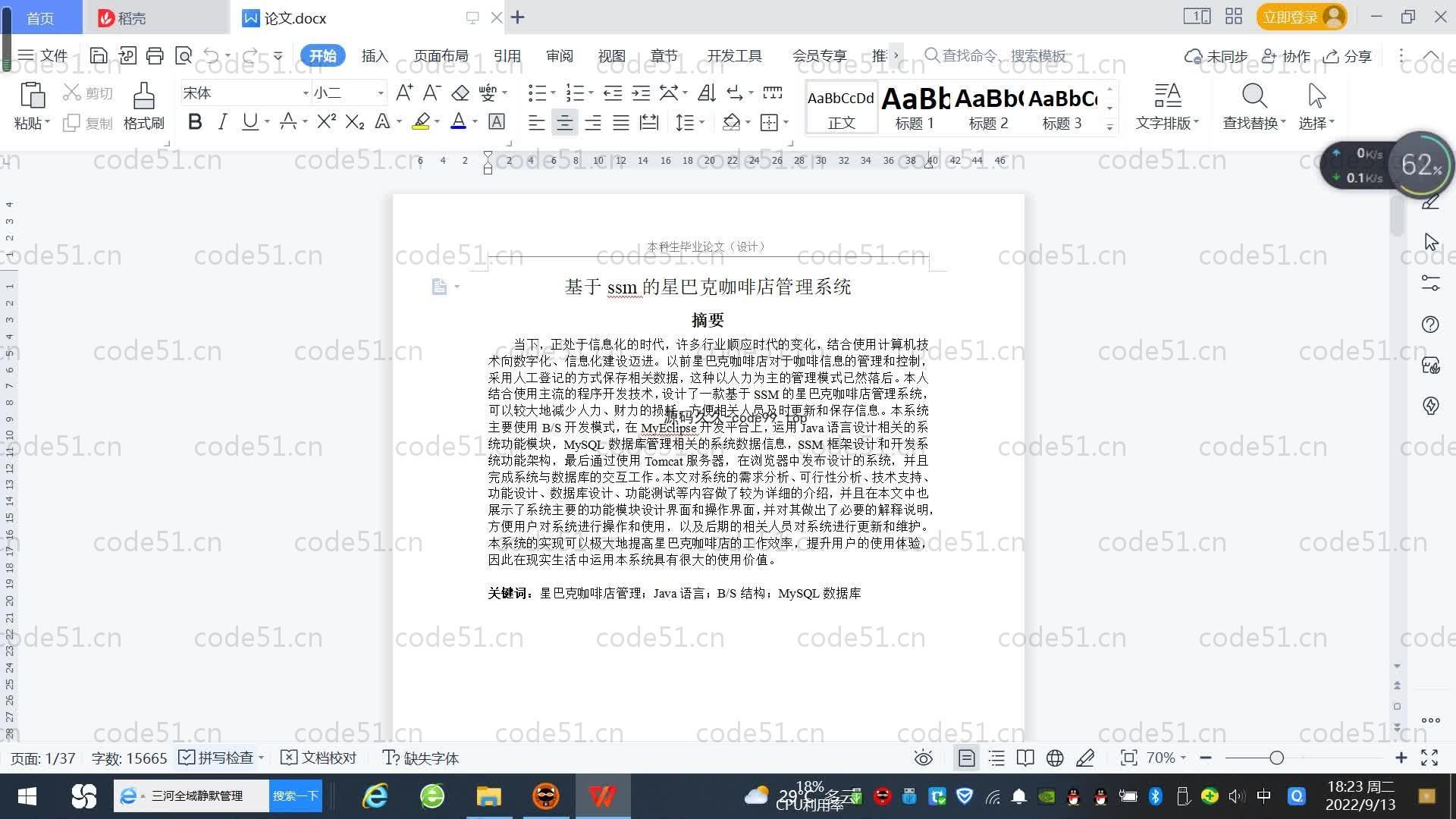Image resolution: width=1456 pixels, height=819 pixels.
Task: Open zoom level 70% dropdown
Action: coord(1166,758)
